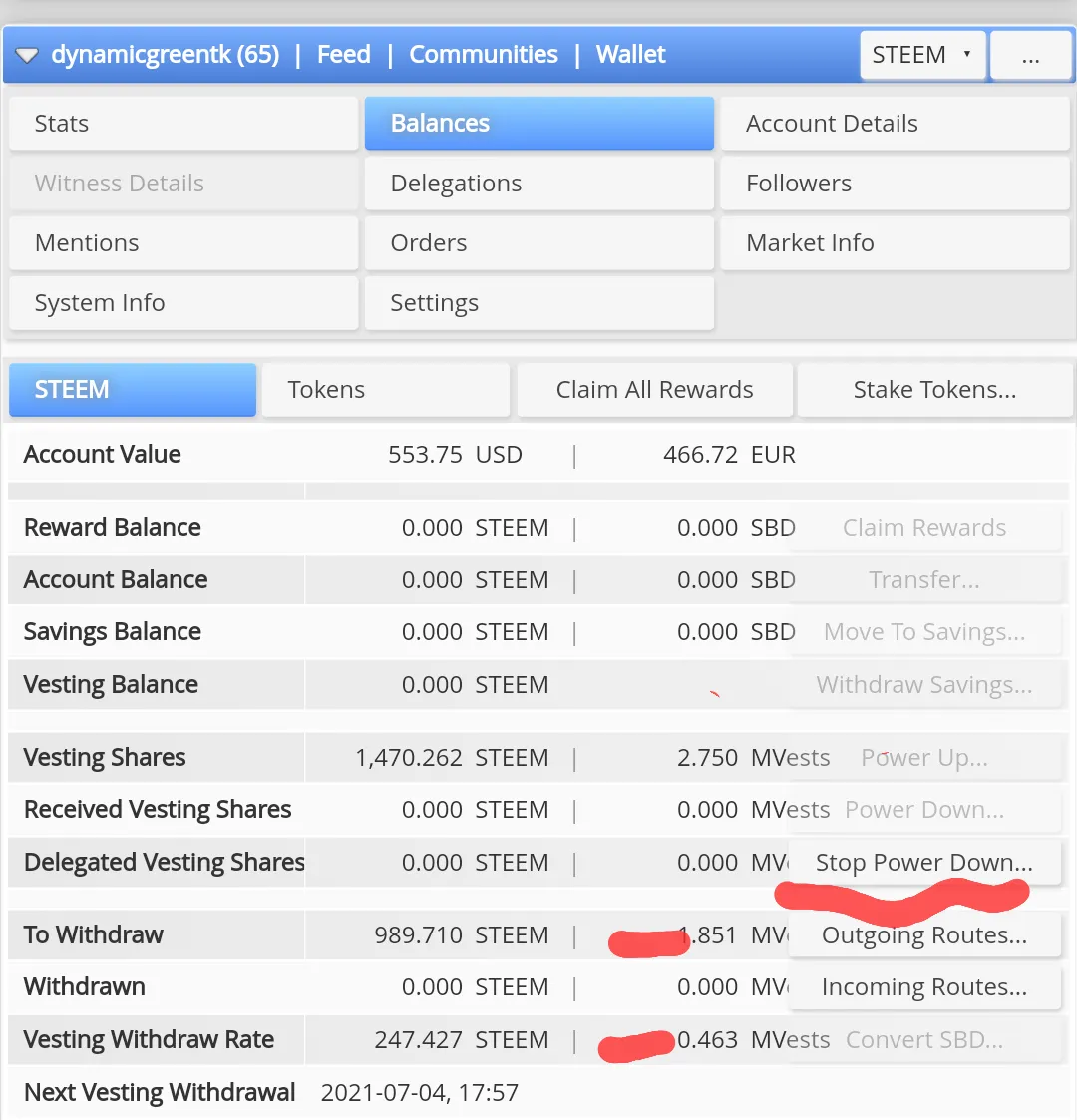Screen dimensions: 1077x1120
Task: Click the 1,470.262 STEEM vesting shares value
Action: pyautogui.click(x=452, y=758)
